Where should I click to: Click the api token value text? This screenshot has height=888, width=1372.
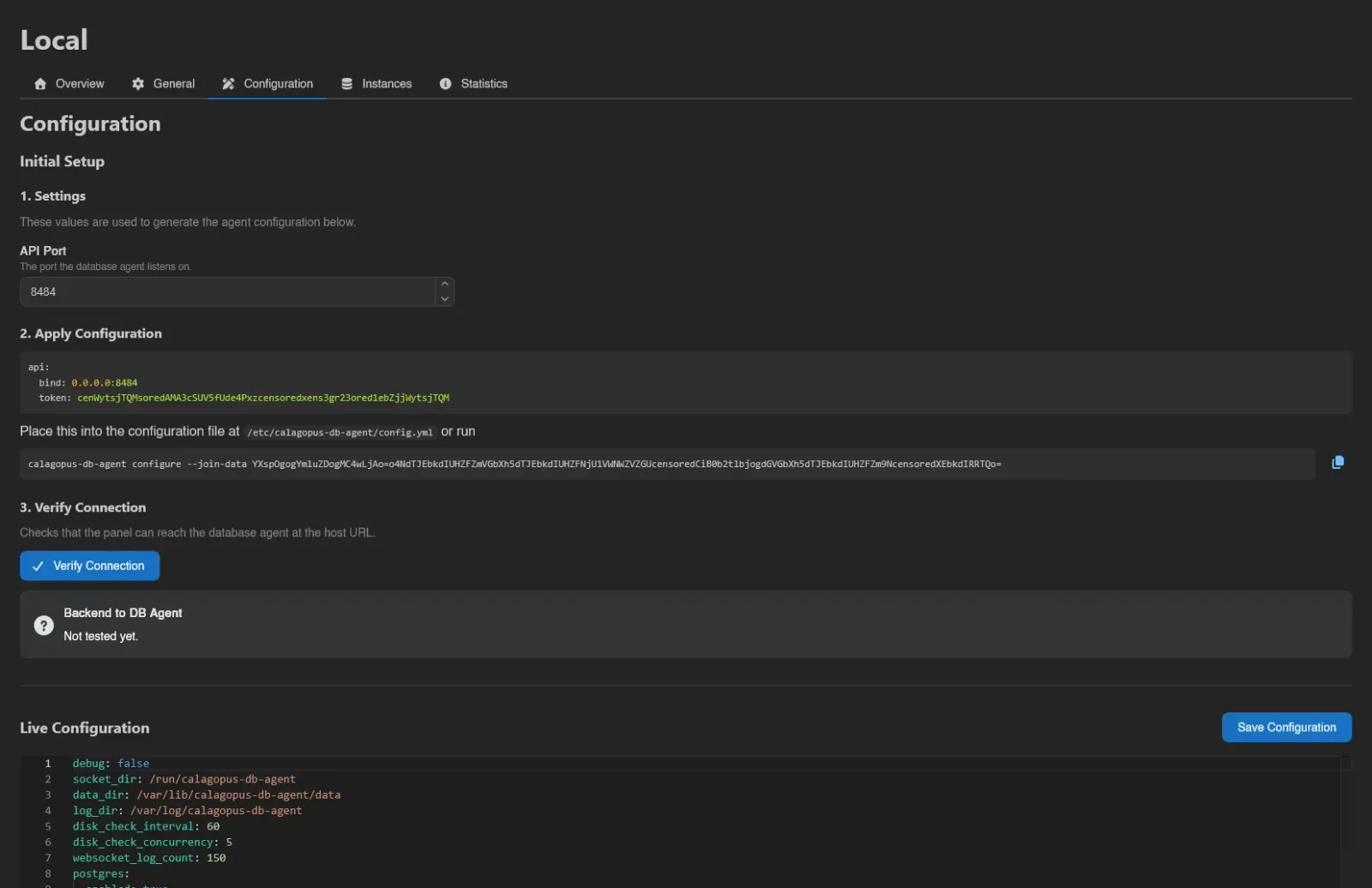(263, 399)
